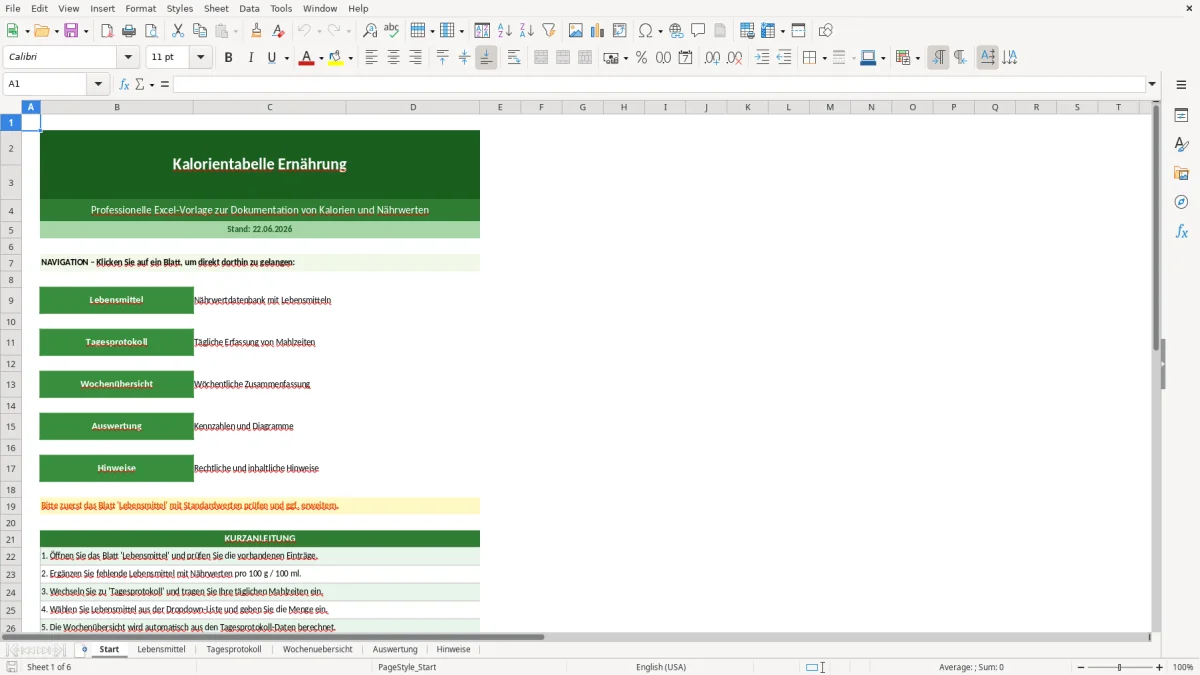Open the Data menu

point(249,8)
